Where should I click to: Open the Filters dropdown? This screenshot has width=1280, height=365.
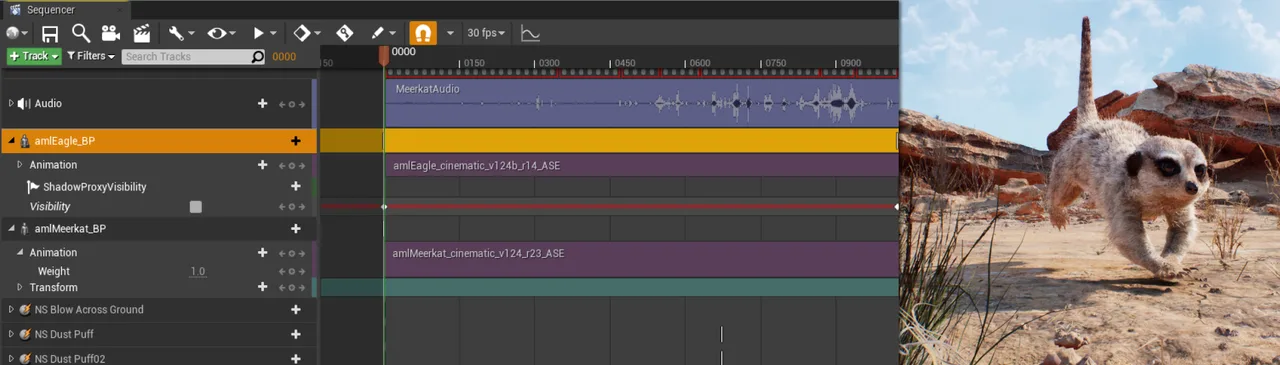91,56
